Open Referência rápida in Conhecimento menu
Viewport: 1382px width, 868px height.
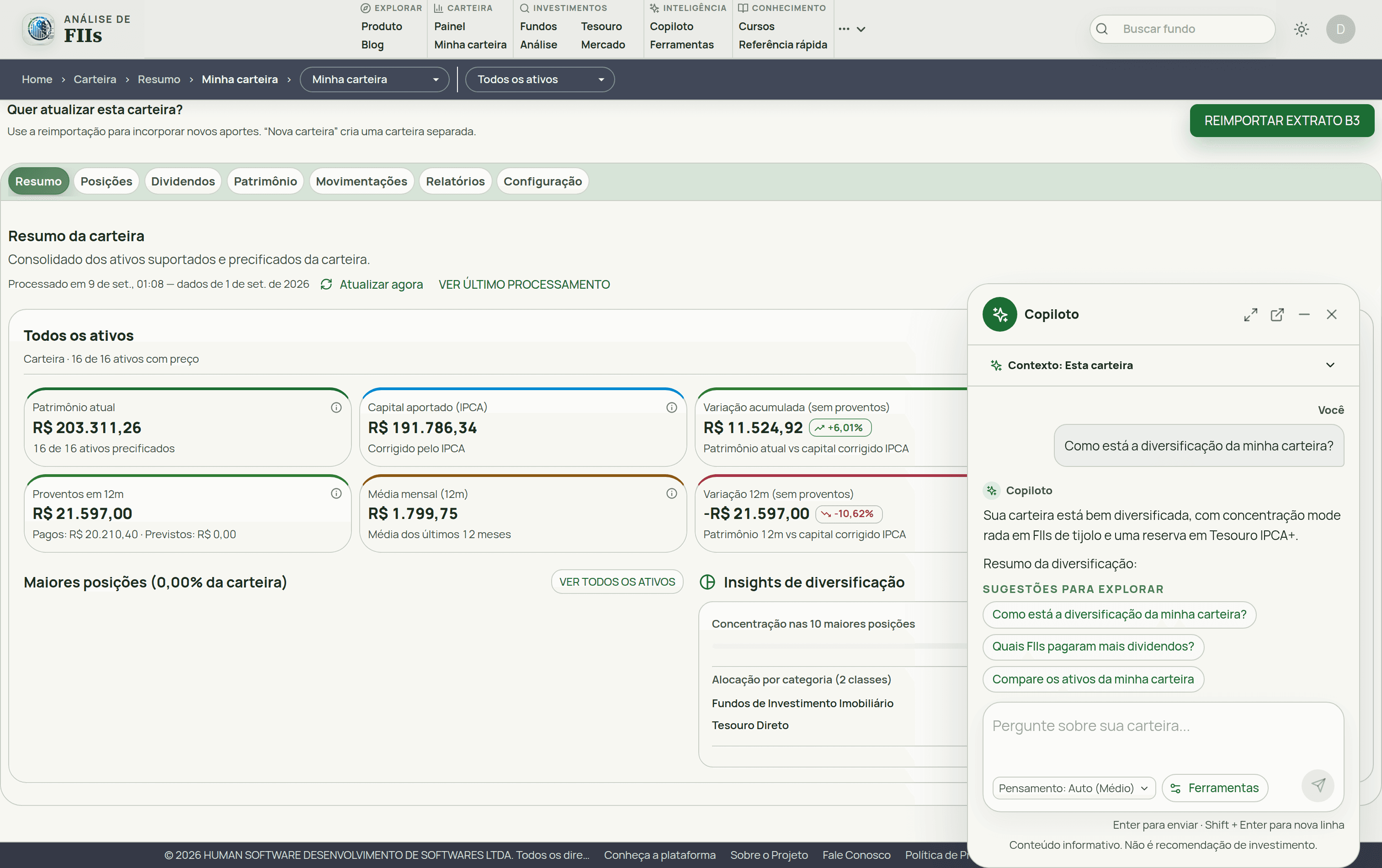point(782,45)
